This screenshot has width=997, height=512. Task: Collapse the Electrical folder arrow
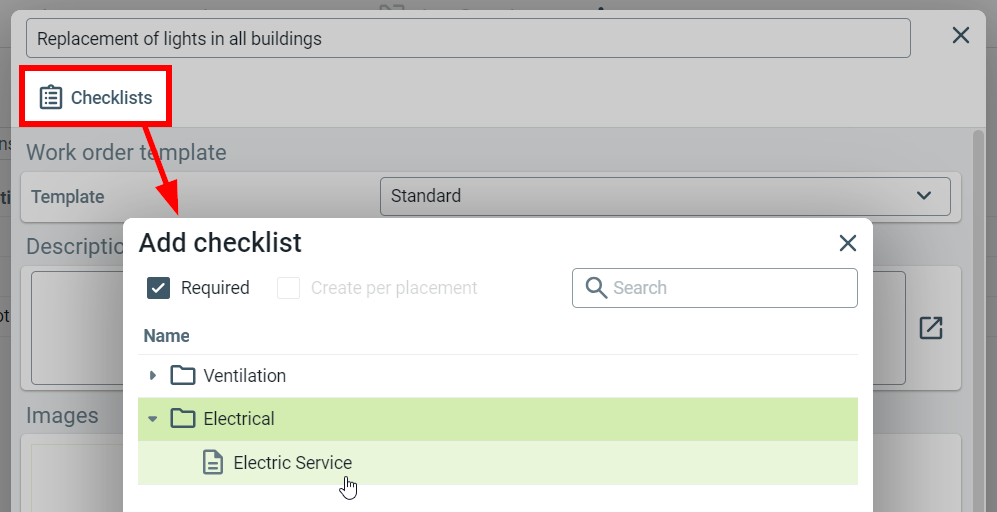[153, 419]
